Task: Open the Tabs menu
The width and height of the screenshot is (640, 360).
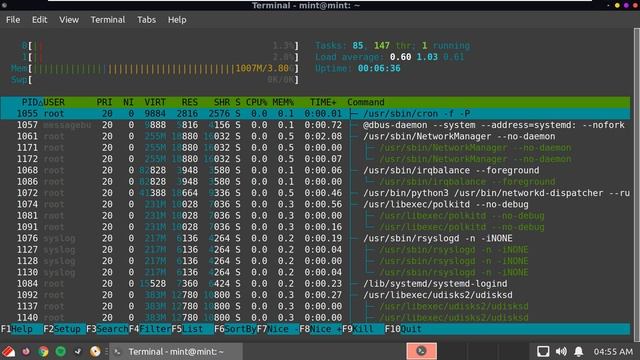Action: pyautogui.click(x=146, y=20)
